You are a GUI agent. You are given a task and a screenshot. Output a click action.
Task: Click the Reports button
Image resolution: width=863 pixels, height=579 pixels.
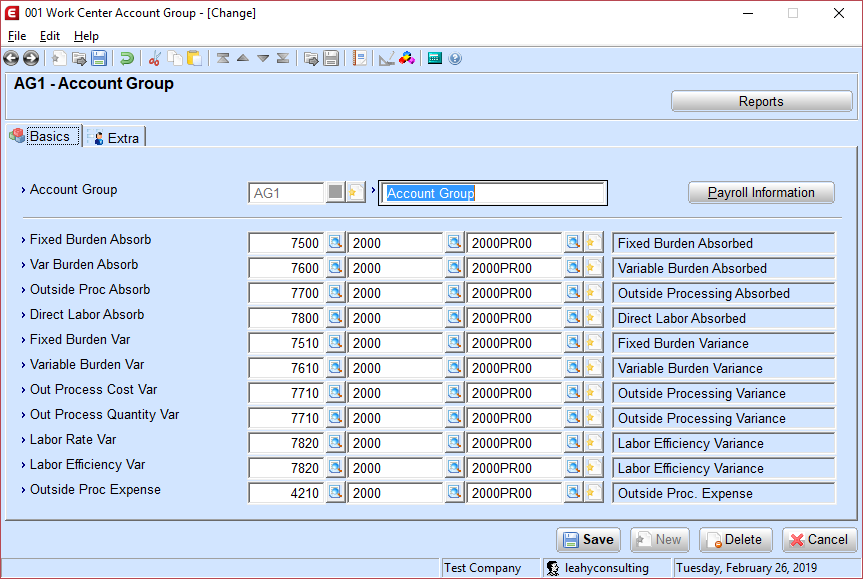pos(761,101)
